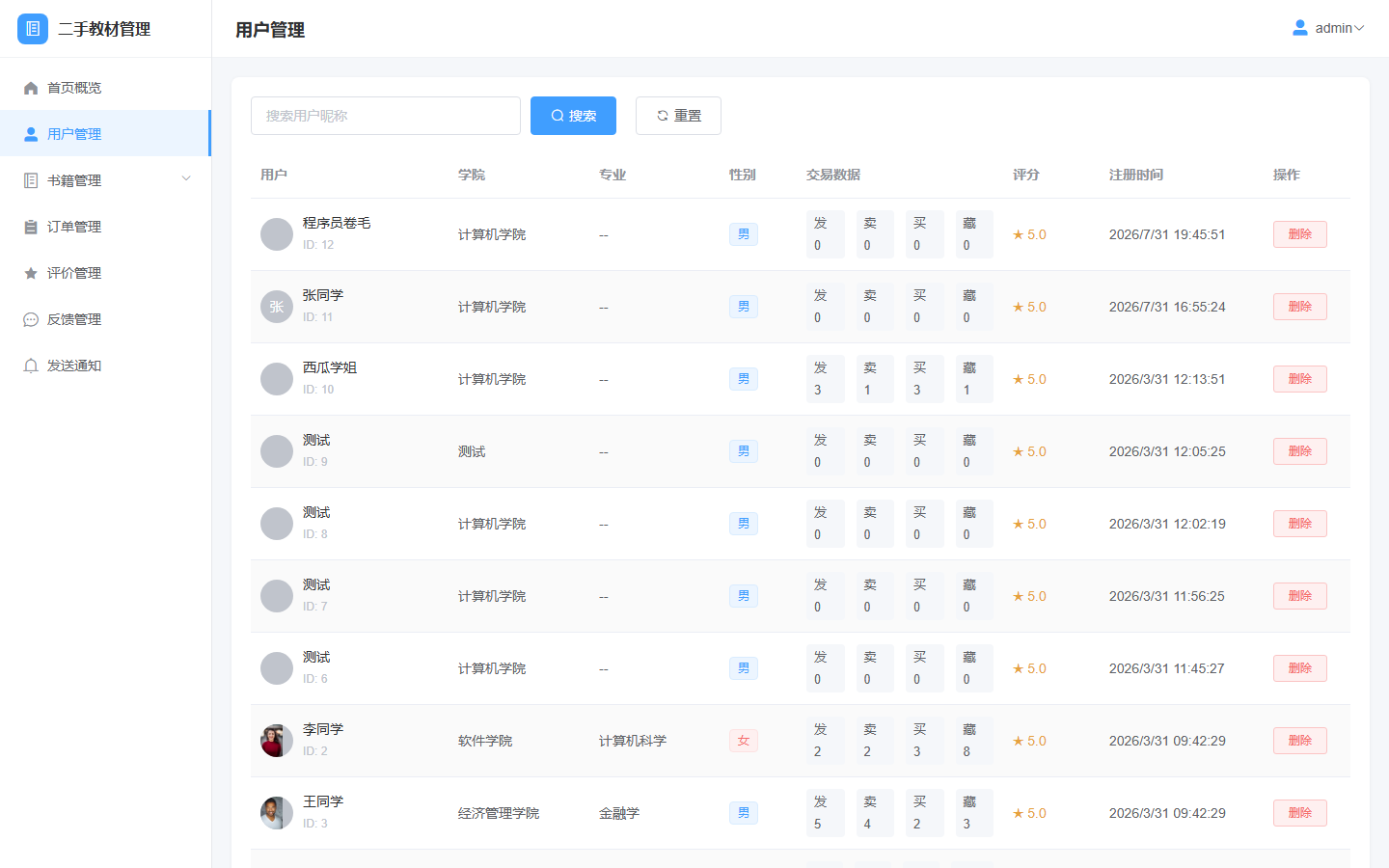Click the 搜索 button
Image resolution: width=1389 pixels, height=868 pixels.
[x=573, y=116]
